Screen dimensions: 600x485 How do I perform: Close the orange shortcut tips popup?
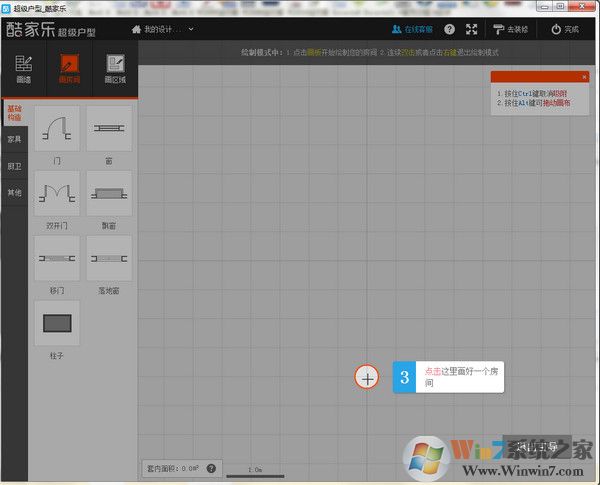pyautogui.click(x=584, y=76)
